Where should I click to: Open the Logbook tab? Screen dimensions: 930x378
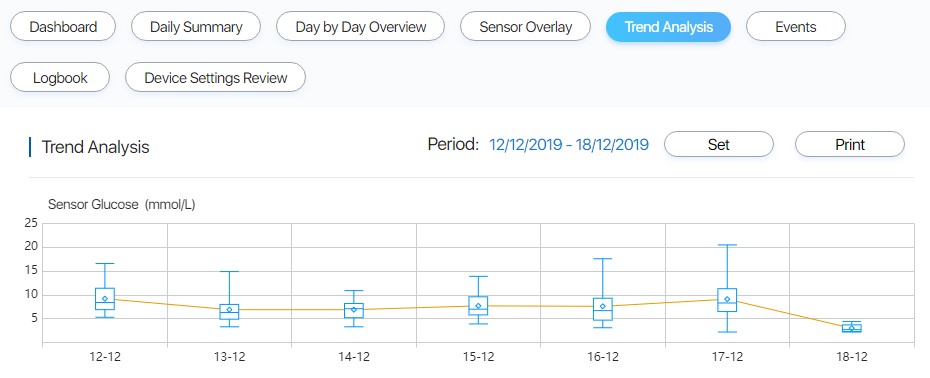click(60, 77)
